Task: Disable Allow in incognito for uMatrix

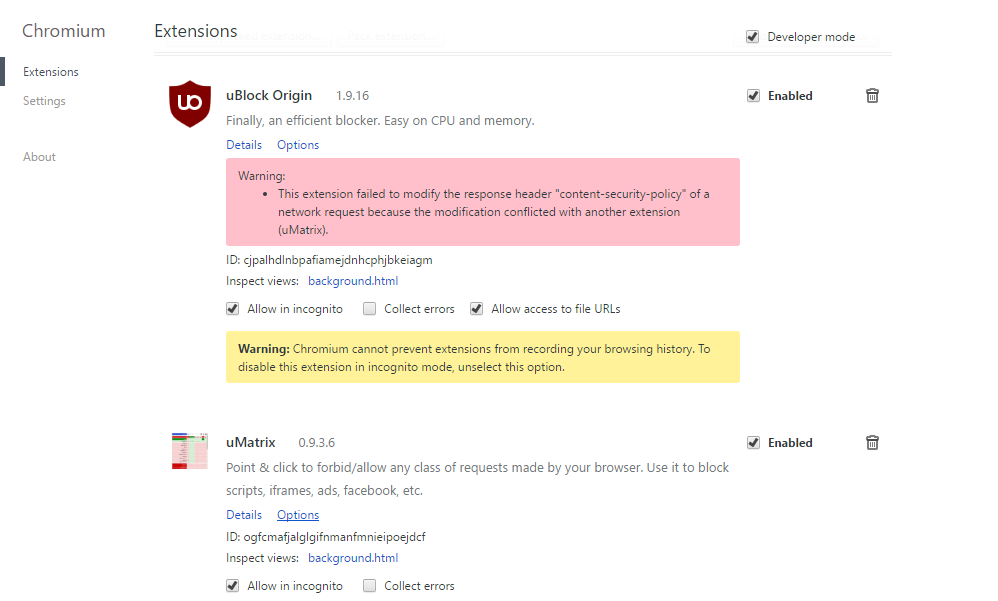Action: pyautogui.click(x=232, y=585)
